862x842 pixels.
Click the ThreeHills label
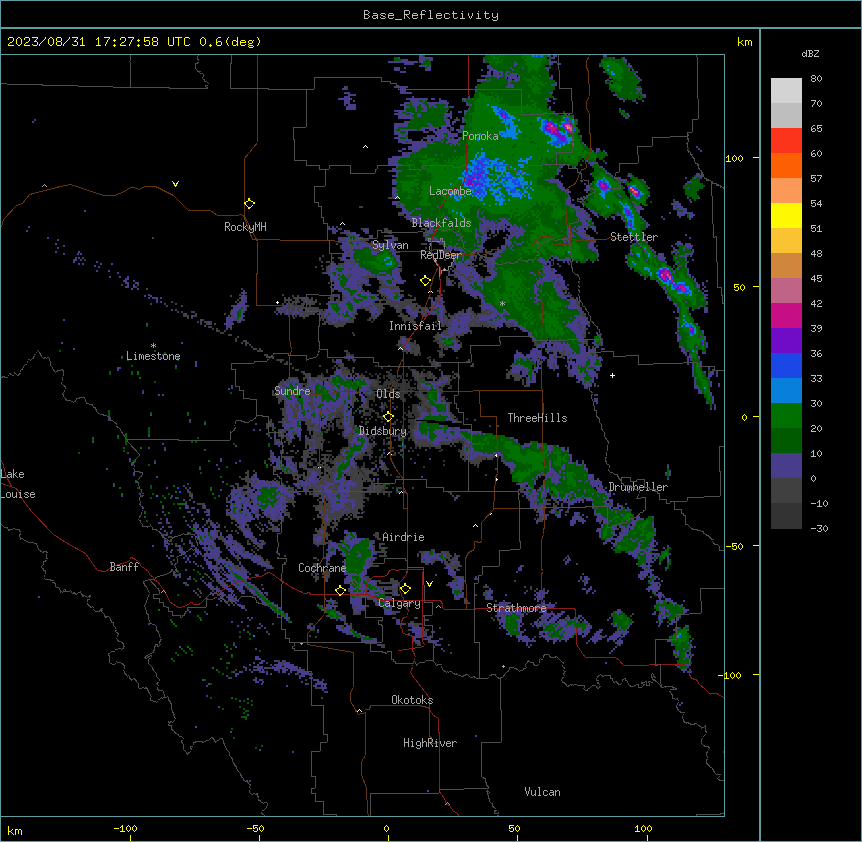point(537,418)
